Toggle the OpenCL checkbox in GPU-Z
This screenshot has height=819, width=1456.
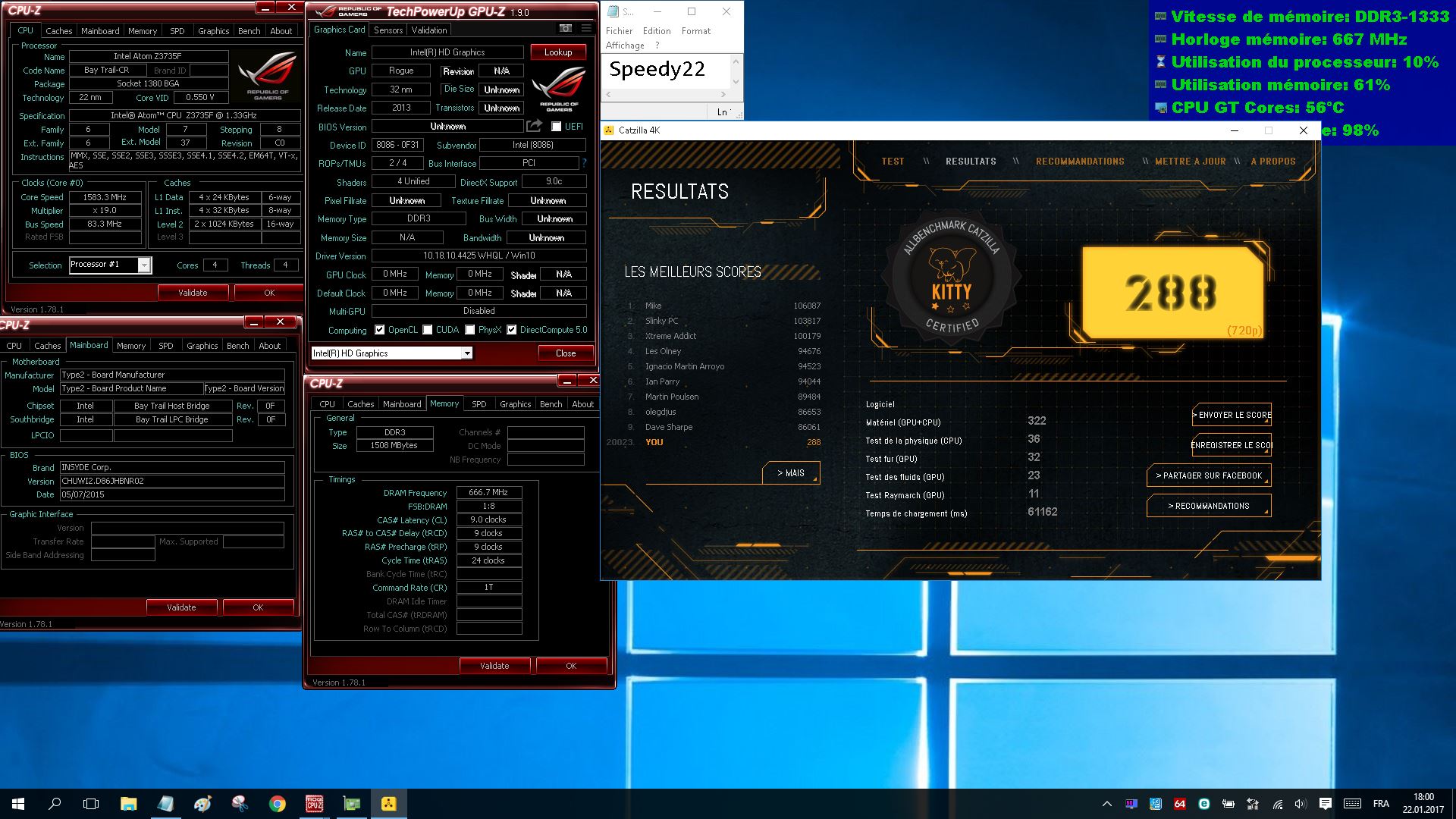coord(380,330)
